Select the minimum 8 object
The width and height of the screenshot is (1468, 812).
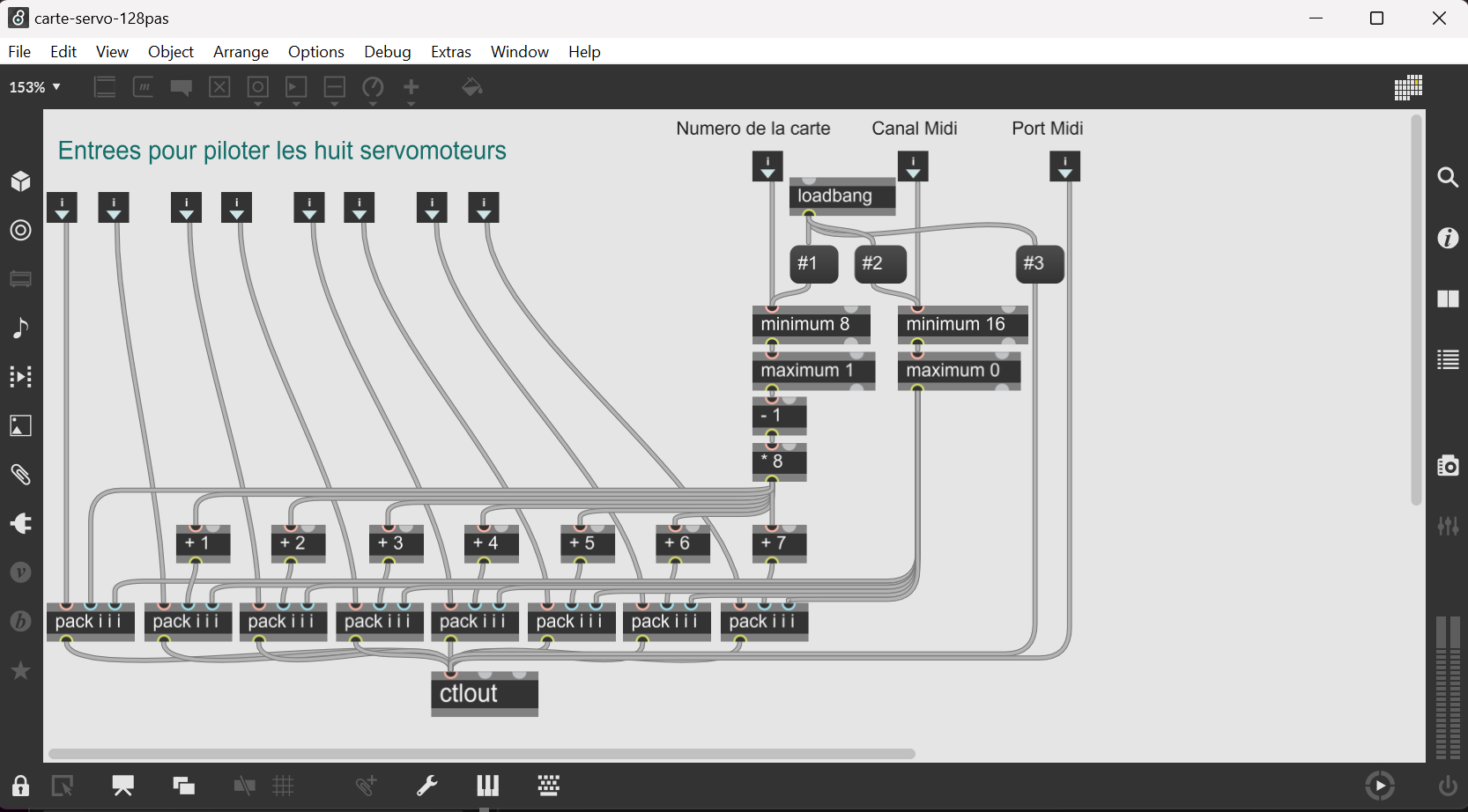812,324
